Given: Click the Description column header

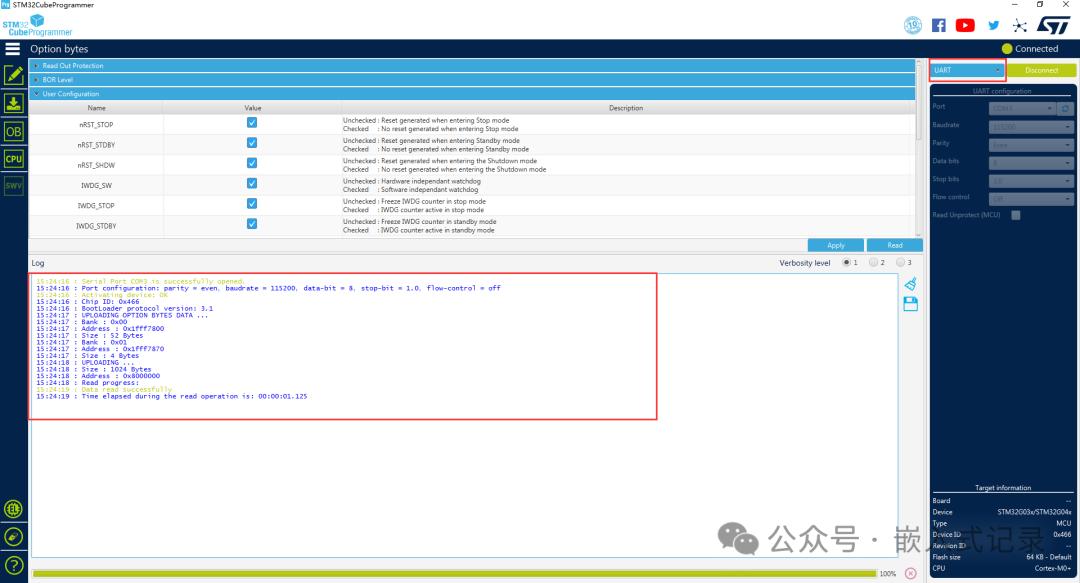Looking at the screenshot, I should pos(626,108).
